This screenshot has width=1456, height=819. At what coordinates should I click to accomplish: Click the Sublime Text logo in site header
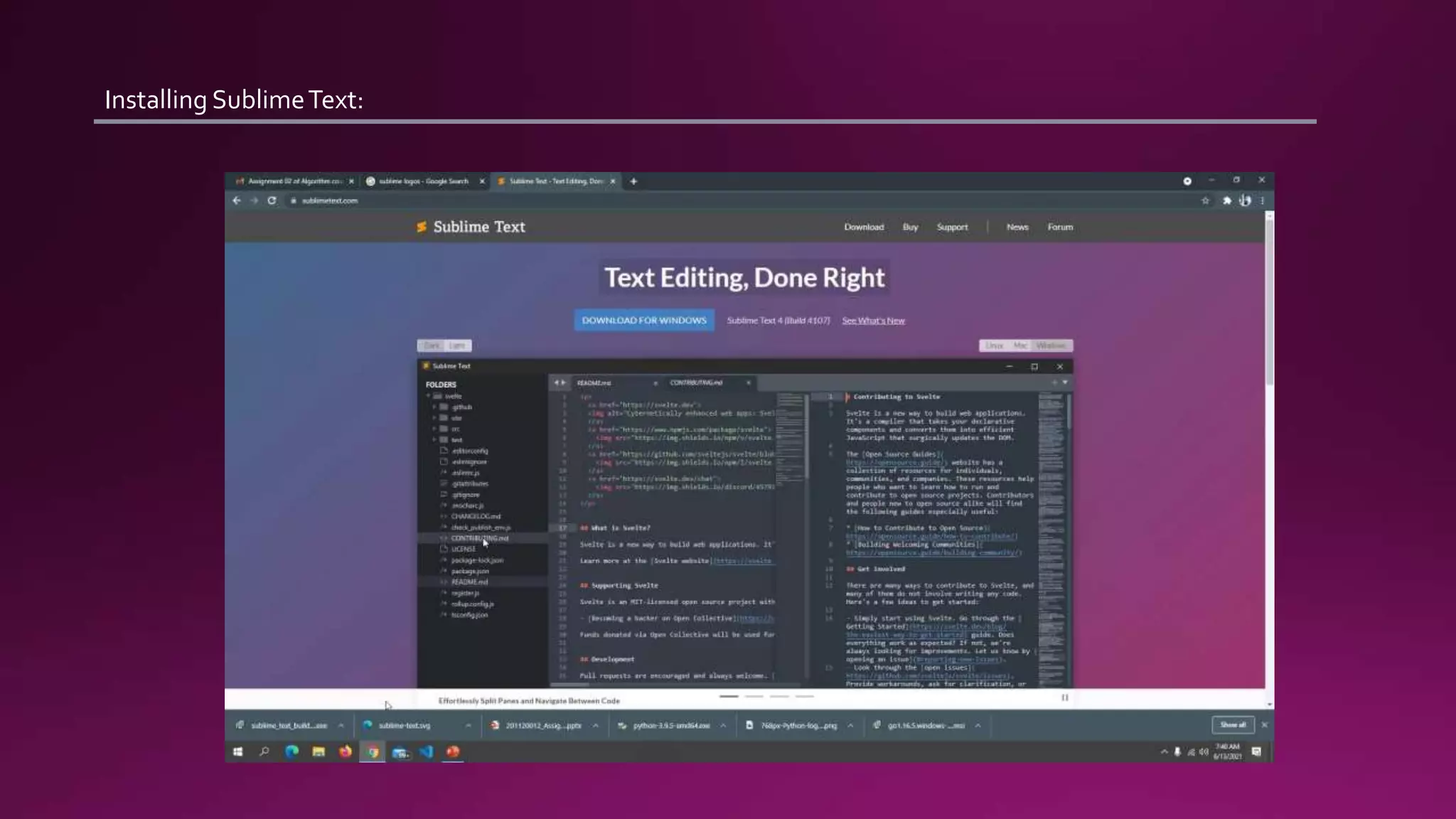pos(471,227)
